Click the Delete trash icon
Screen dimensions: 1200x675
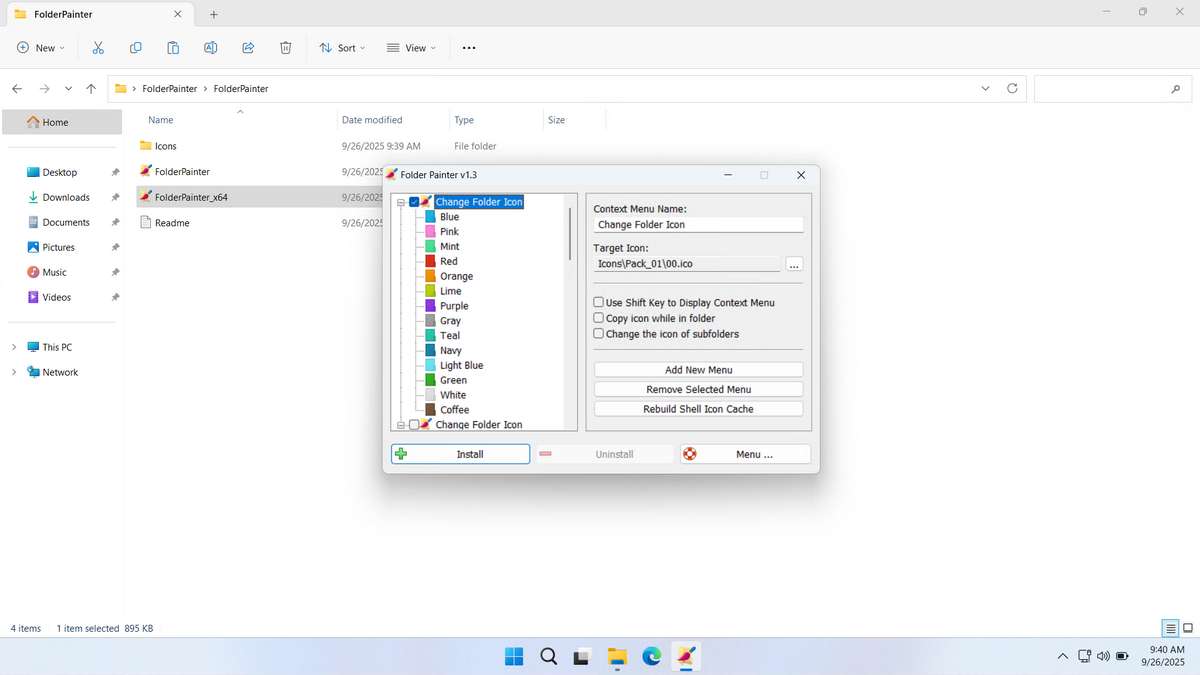coord(285,48)
